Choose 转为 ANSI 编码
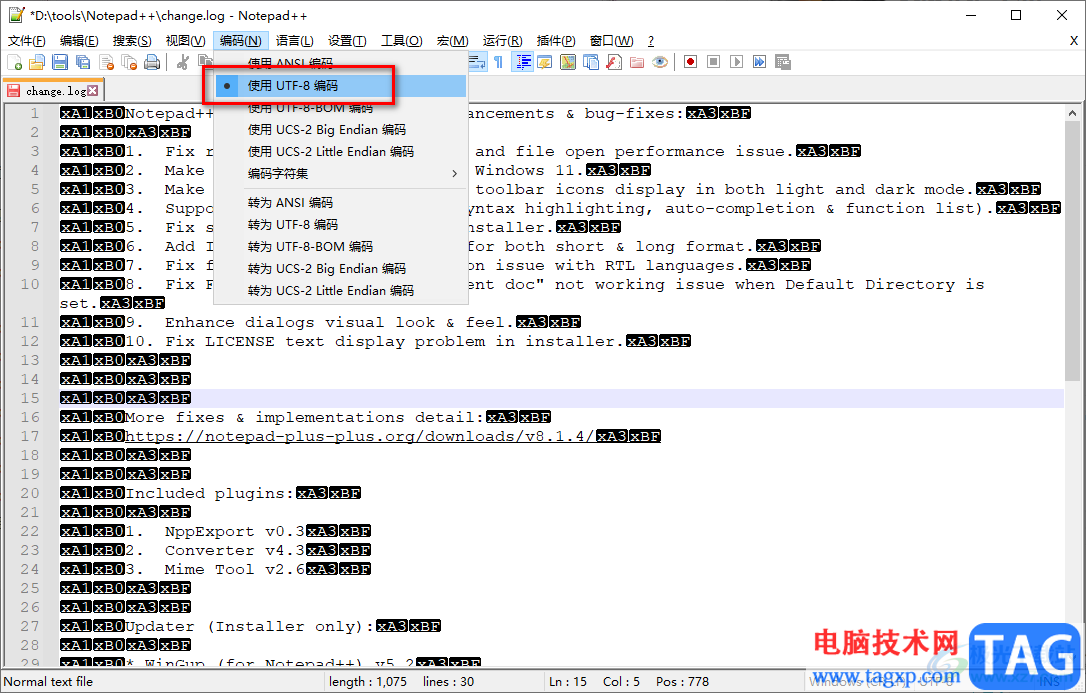The image size is (1086, 693). click(x=340, y=203)
